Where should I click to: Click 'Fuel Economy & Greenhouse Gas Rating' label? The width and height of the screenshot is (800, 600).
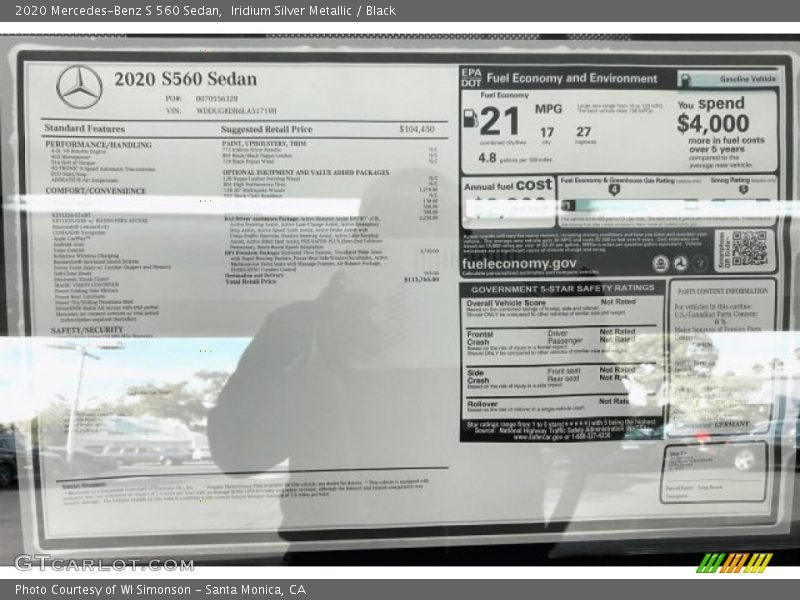point(617,180)
